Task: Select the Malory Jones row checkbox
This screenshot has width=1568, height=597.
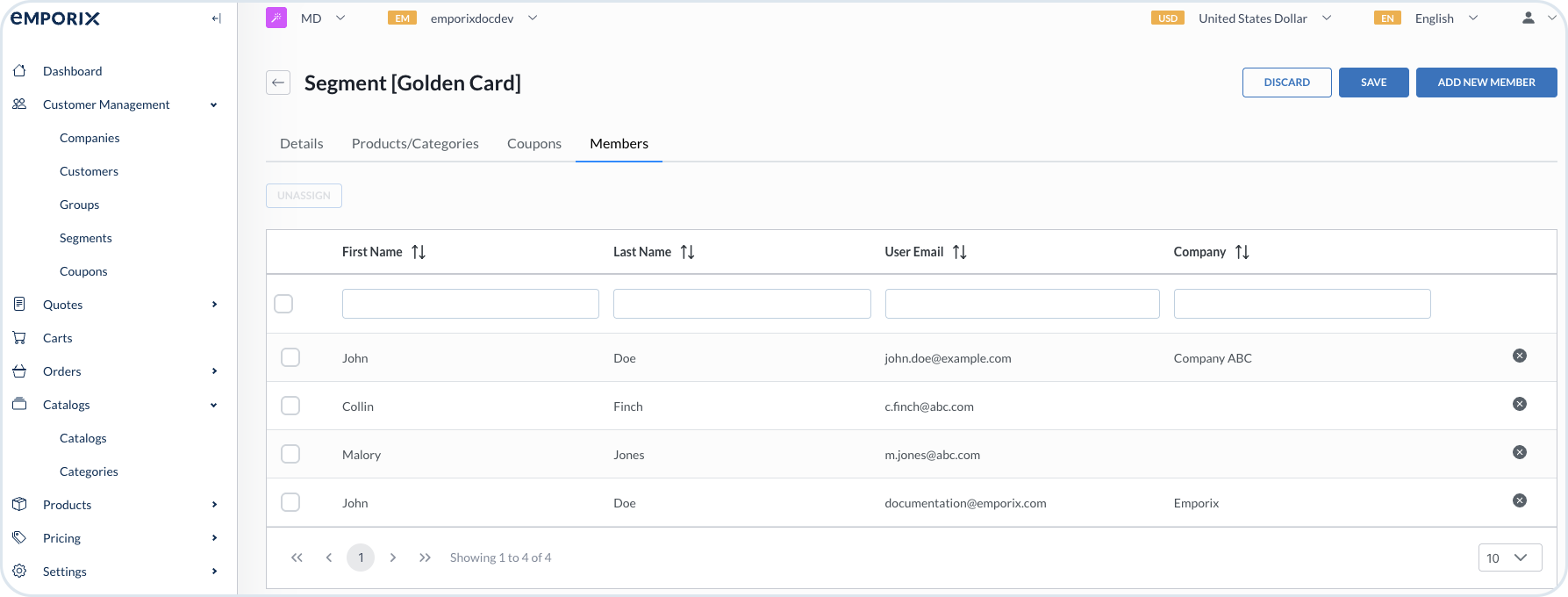Action: (290, 454)
